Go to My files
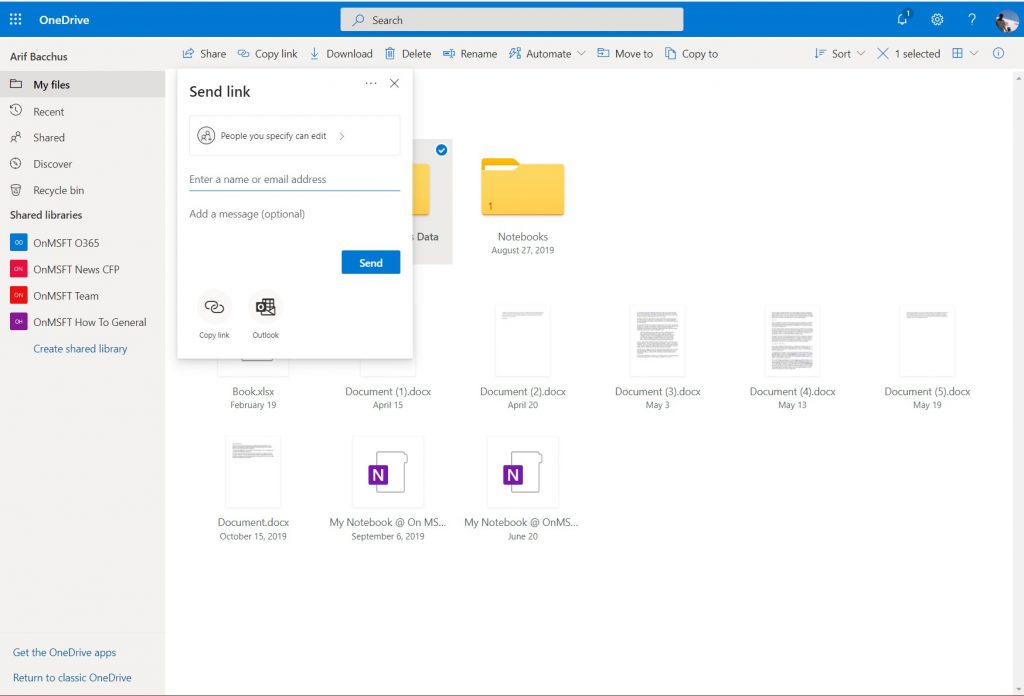This screenshot has width=1024, height=696. [x=82, y=84]
